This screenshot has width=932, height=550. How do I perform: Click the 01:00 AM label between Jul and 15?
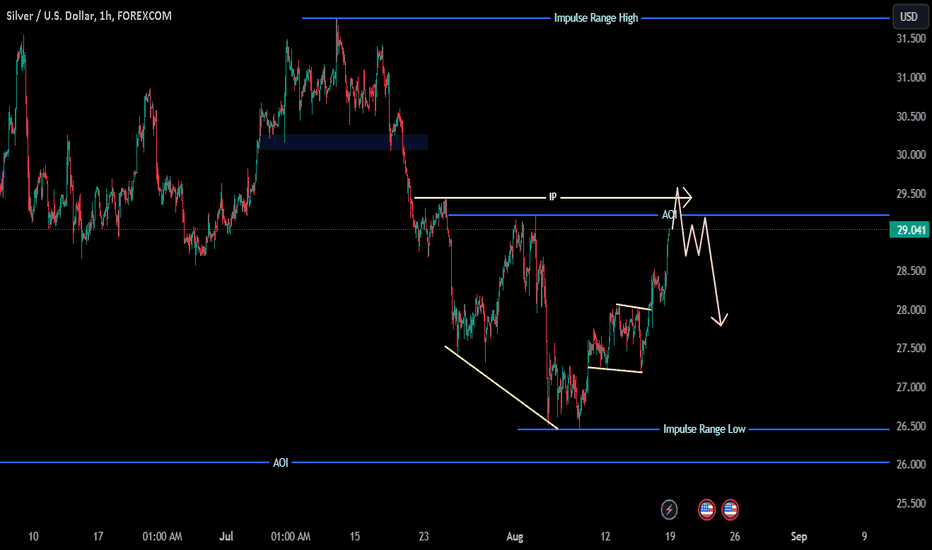click(291, 536)
